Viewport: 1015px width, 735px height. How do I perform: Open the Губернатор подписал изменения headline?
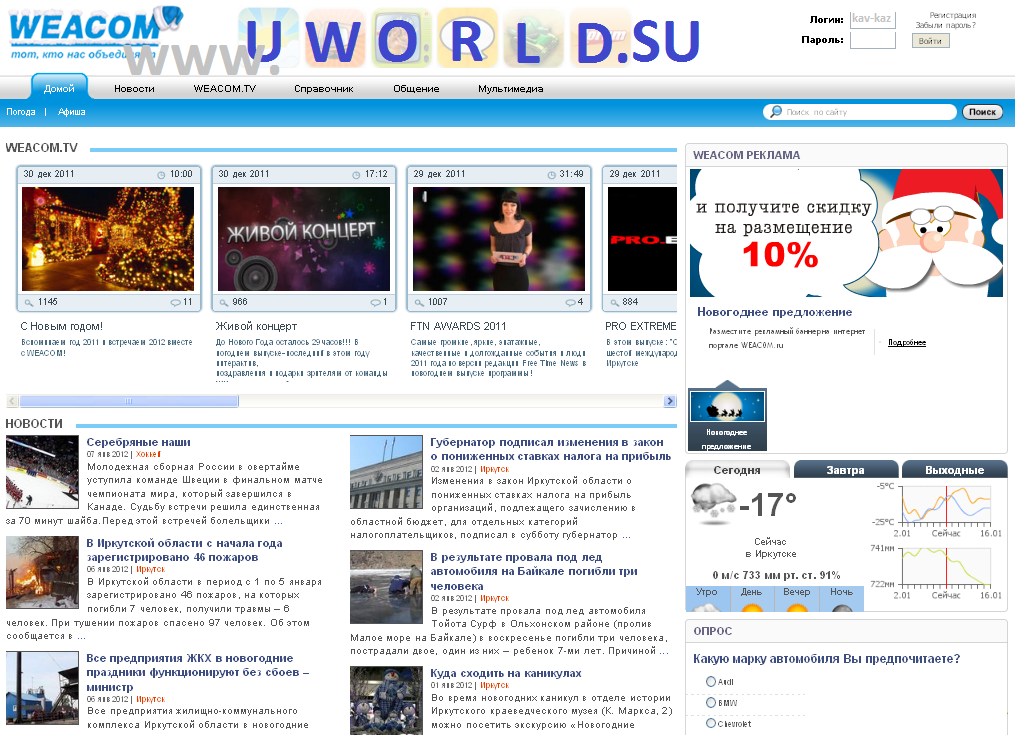pyautogui.click(x=551, y=449)
